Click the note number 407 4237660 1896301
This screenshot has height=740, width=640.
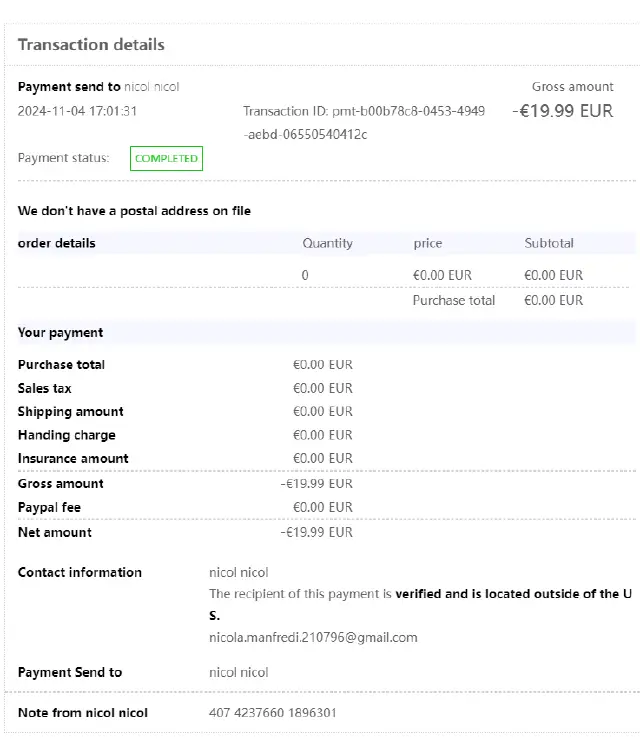click(273, 713)
